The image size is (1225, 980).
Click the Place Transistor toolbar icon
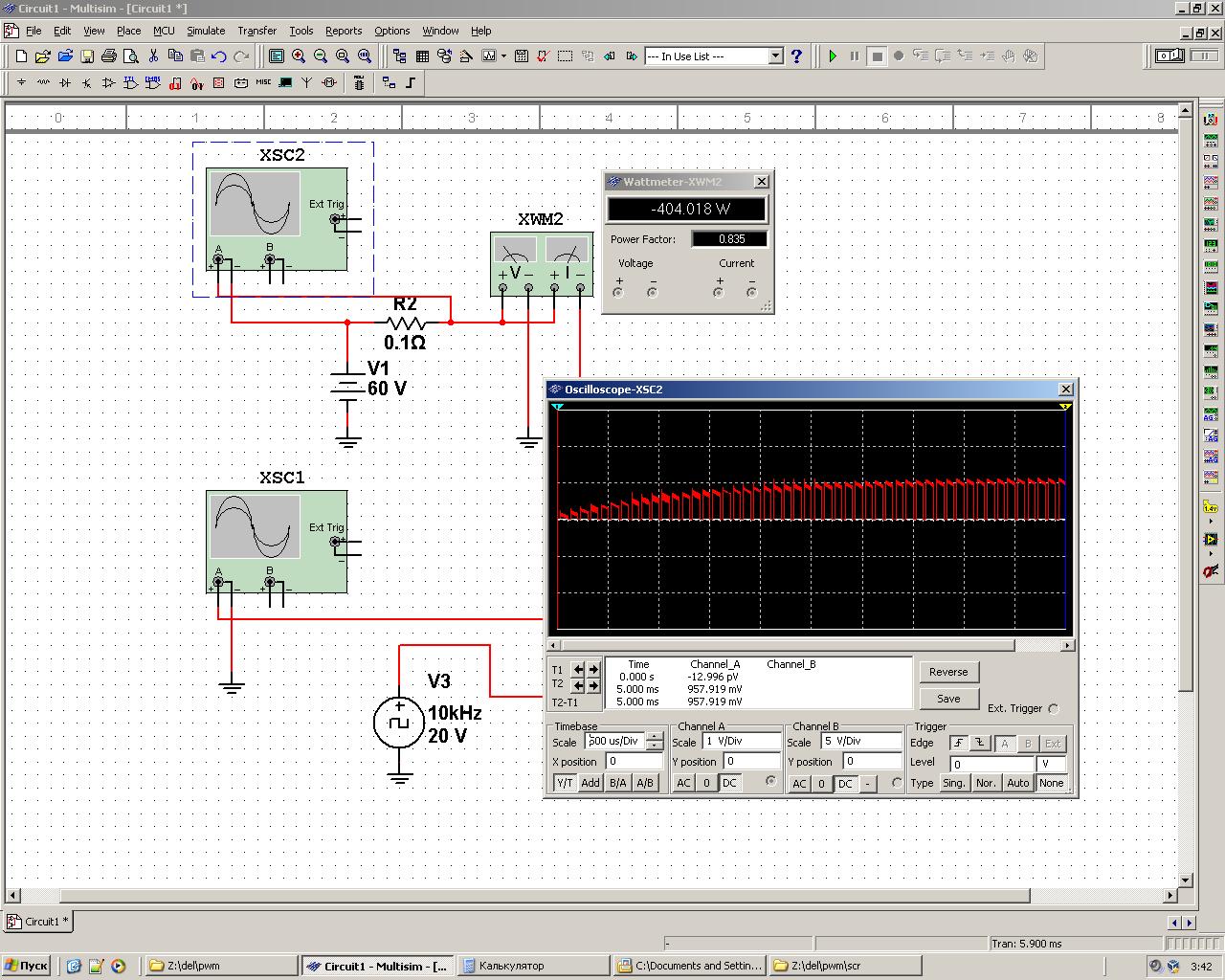coord(87,83)
